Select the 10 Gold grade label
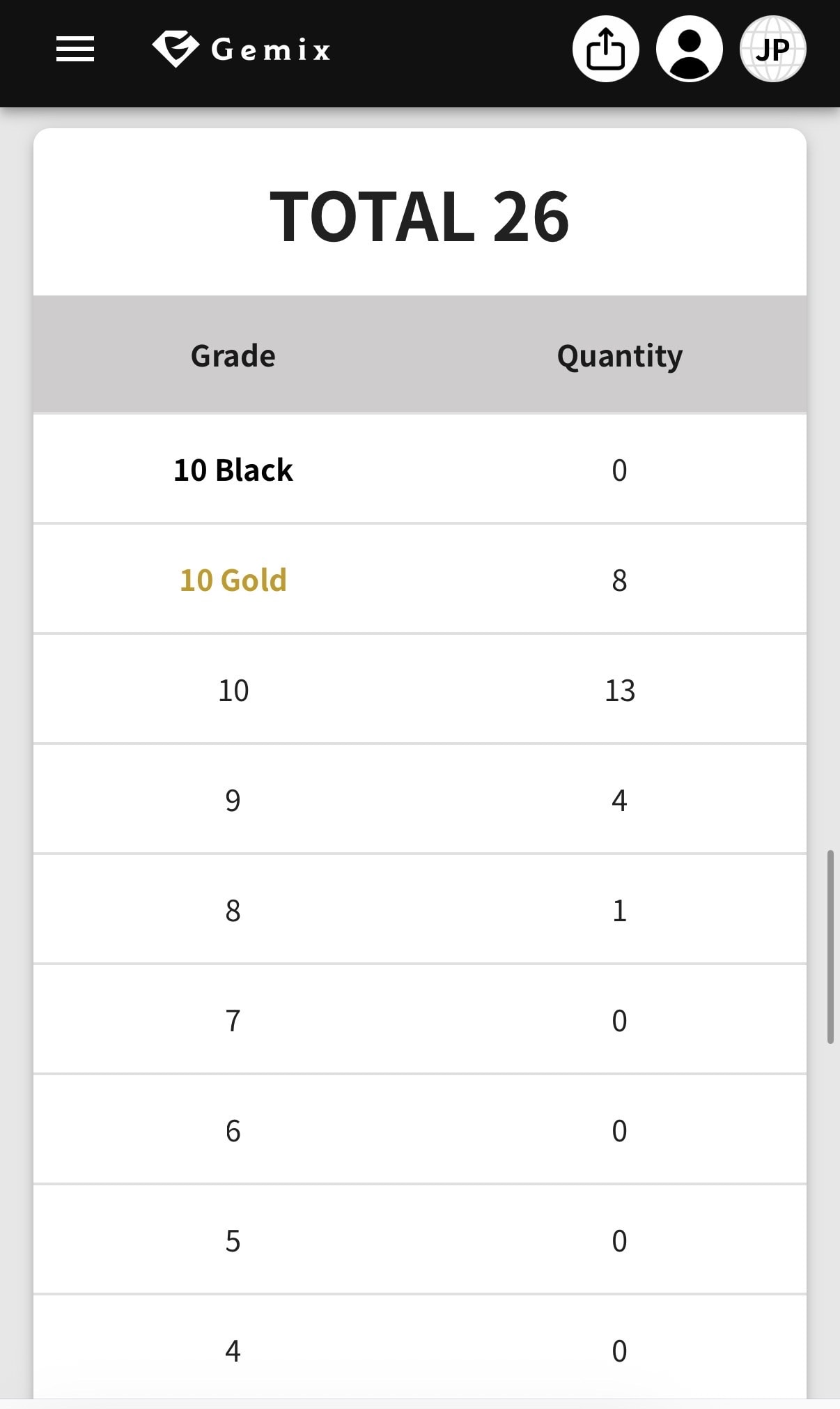This screenshot has width=840, height=1409. [233, 580]
